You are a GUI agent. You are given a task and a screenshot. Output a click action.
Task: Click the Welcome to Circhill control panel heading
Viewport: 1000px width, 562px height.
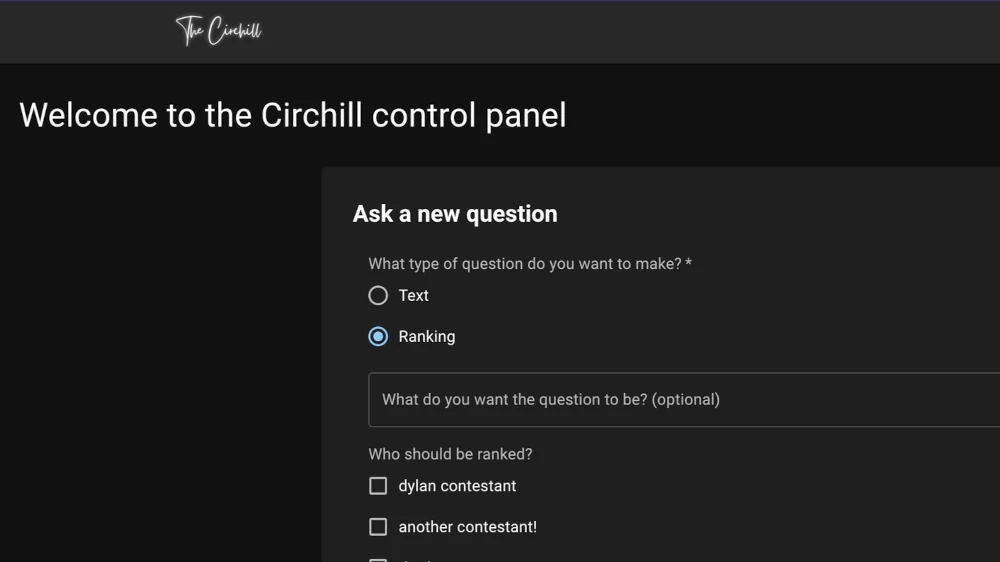(x=293, y=115)
